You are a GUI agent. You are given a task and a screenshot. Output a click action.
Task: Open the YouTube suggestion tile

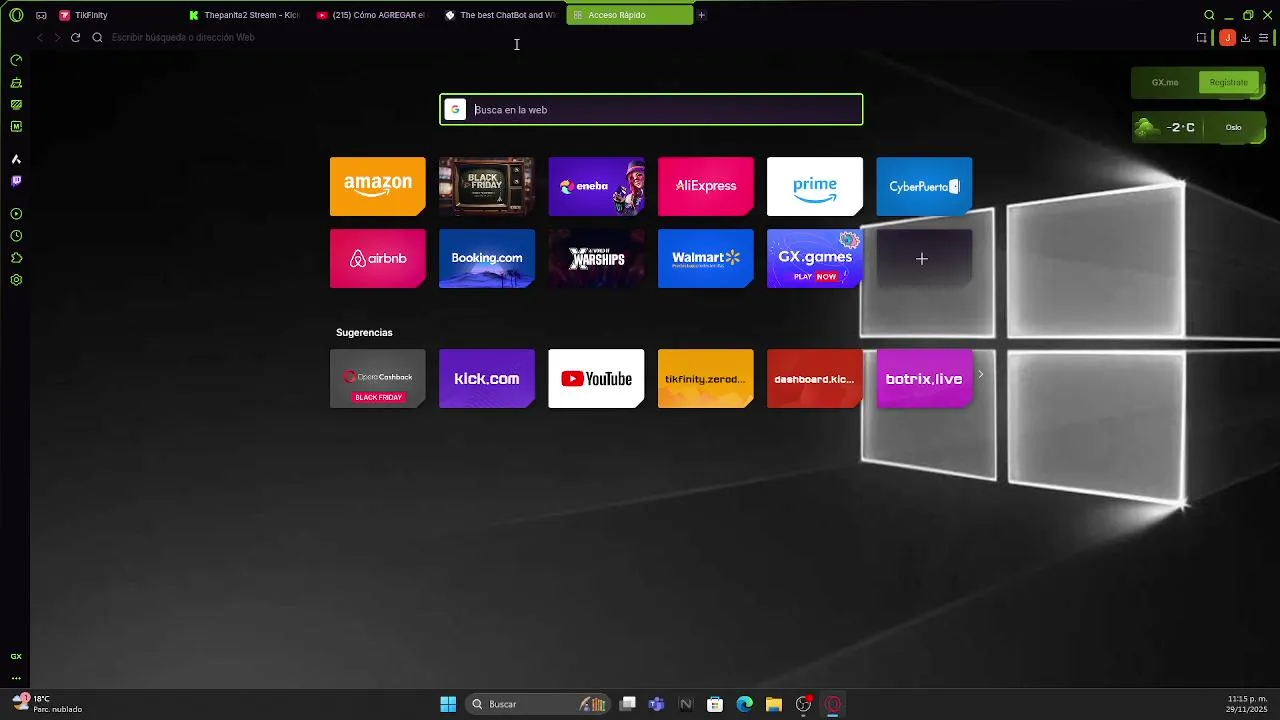[x=596, y=378]
